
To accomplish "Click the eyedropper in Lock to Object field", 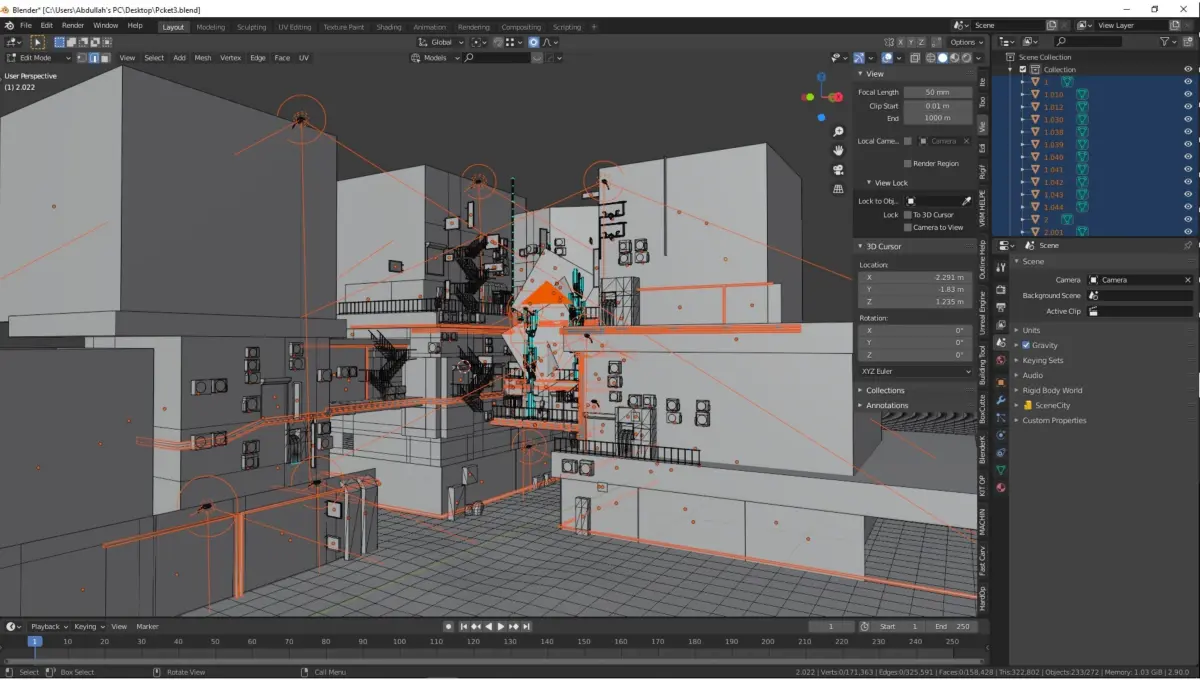I will point(966,201).
